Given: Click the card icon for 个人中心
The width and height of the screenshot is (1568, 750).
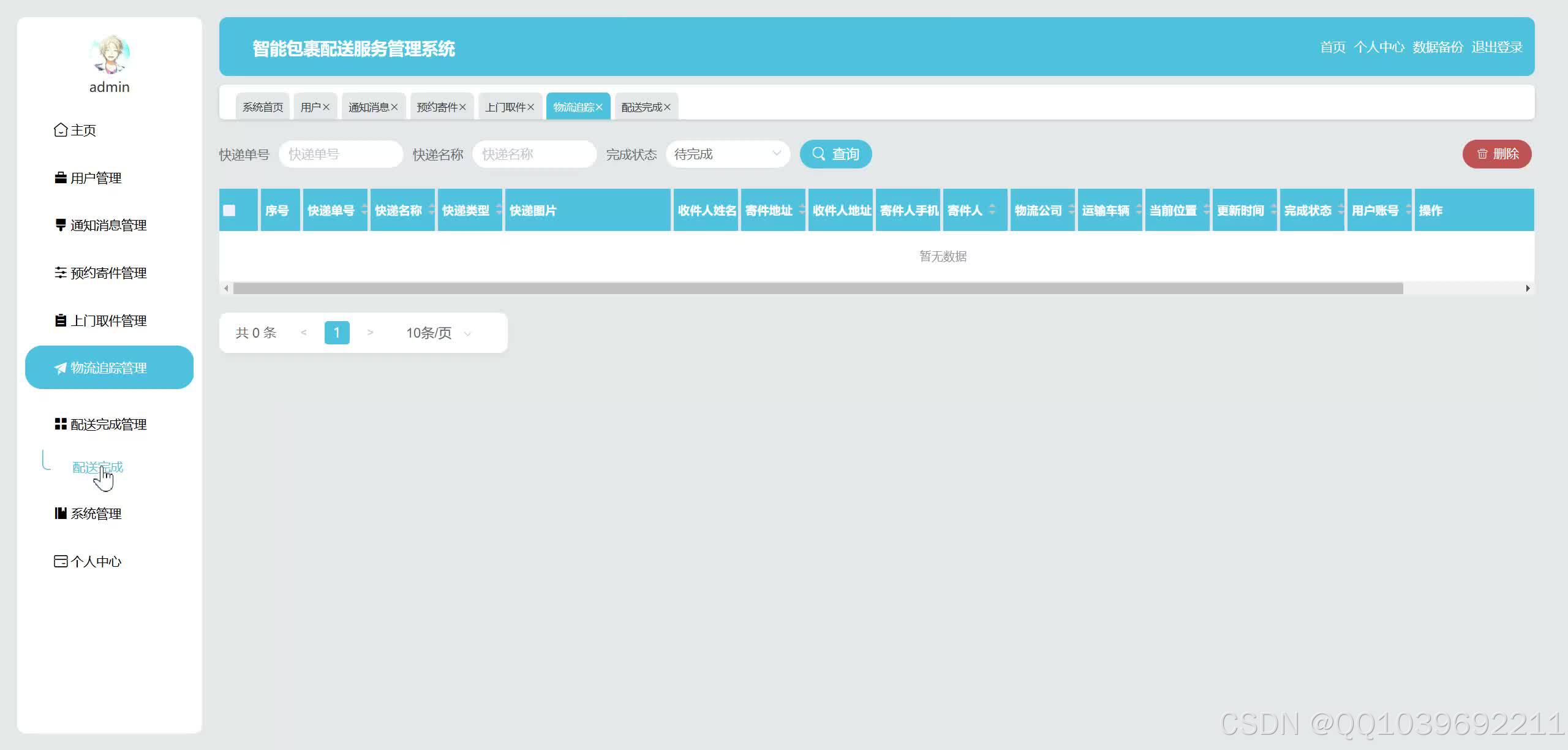Looking at the screenshot, I should pyautogui.click(x=60, y=561).
